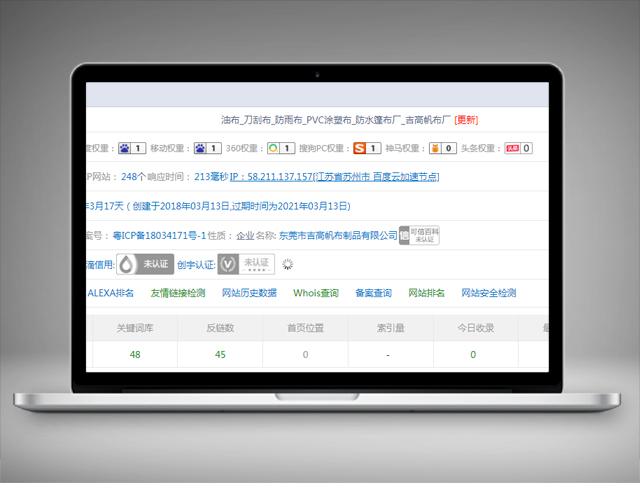The width and height of the screenshot is (640, 483).
Task: Click the 索引量 column header
Action: (x=391, y=328)
